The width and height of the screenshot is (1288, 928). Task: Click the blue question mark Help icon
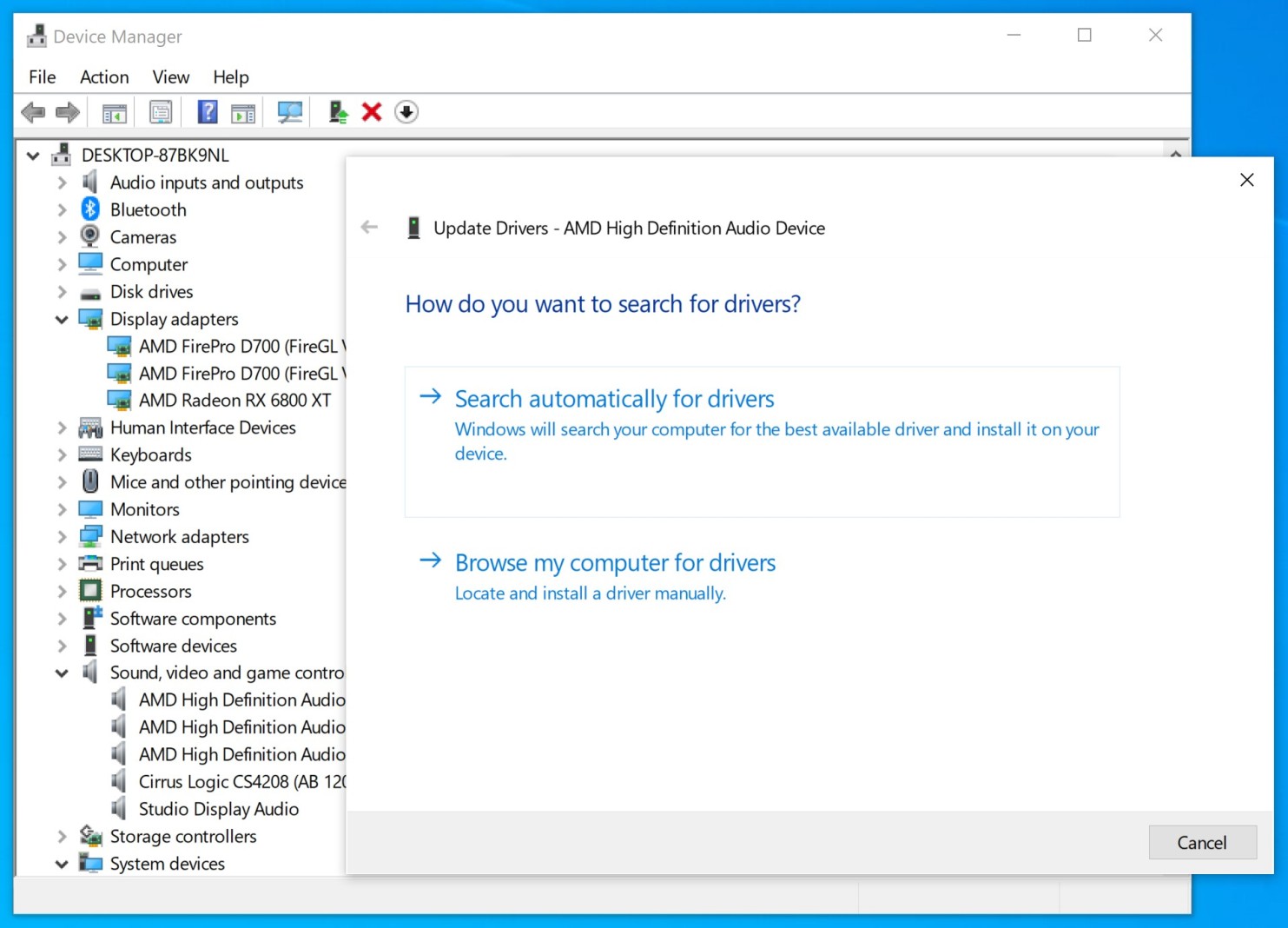[x=208, y=112]
